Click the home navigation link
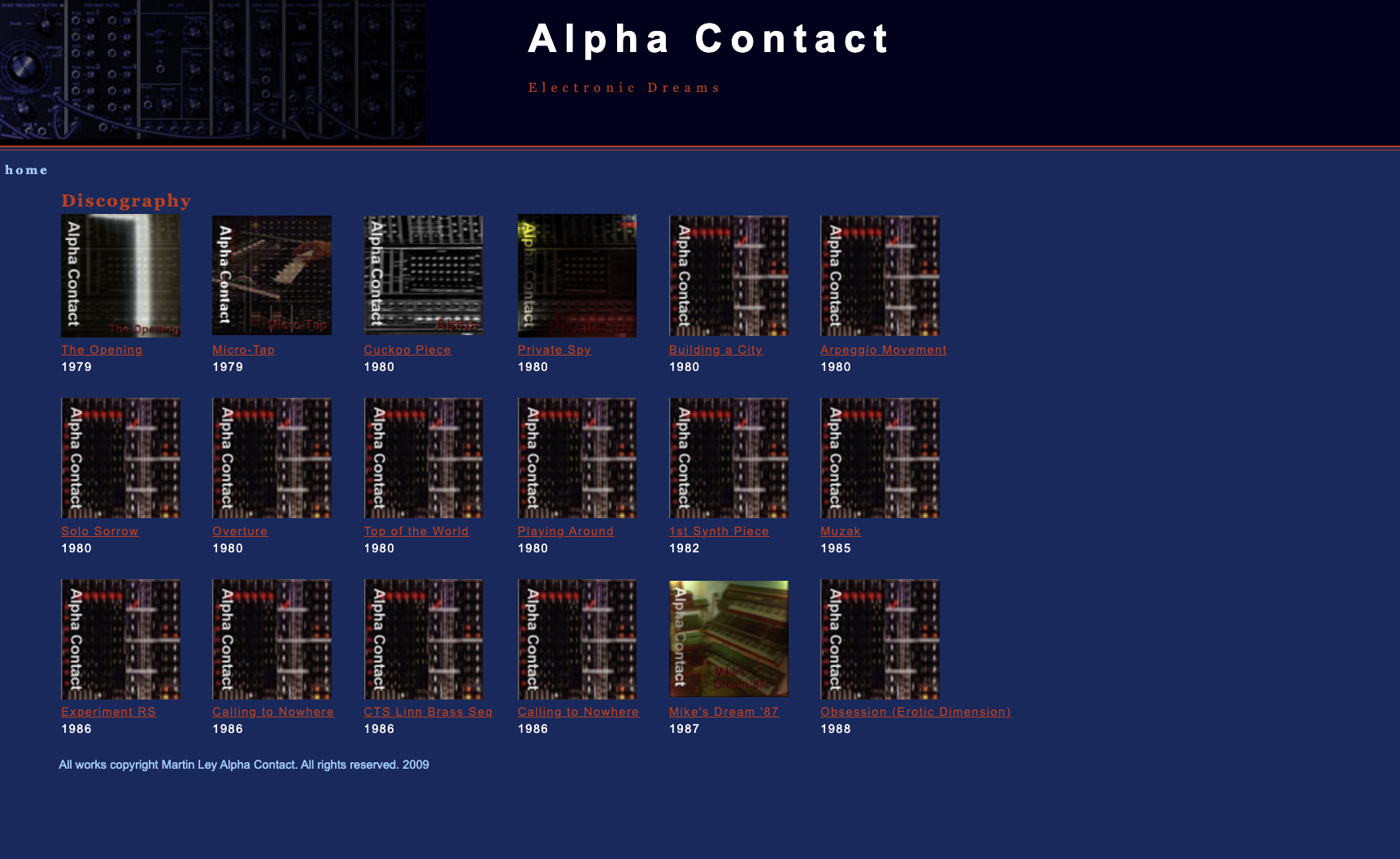The image size is (1400, 859). [x=26, y=170]
